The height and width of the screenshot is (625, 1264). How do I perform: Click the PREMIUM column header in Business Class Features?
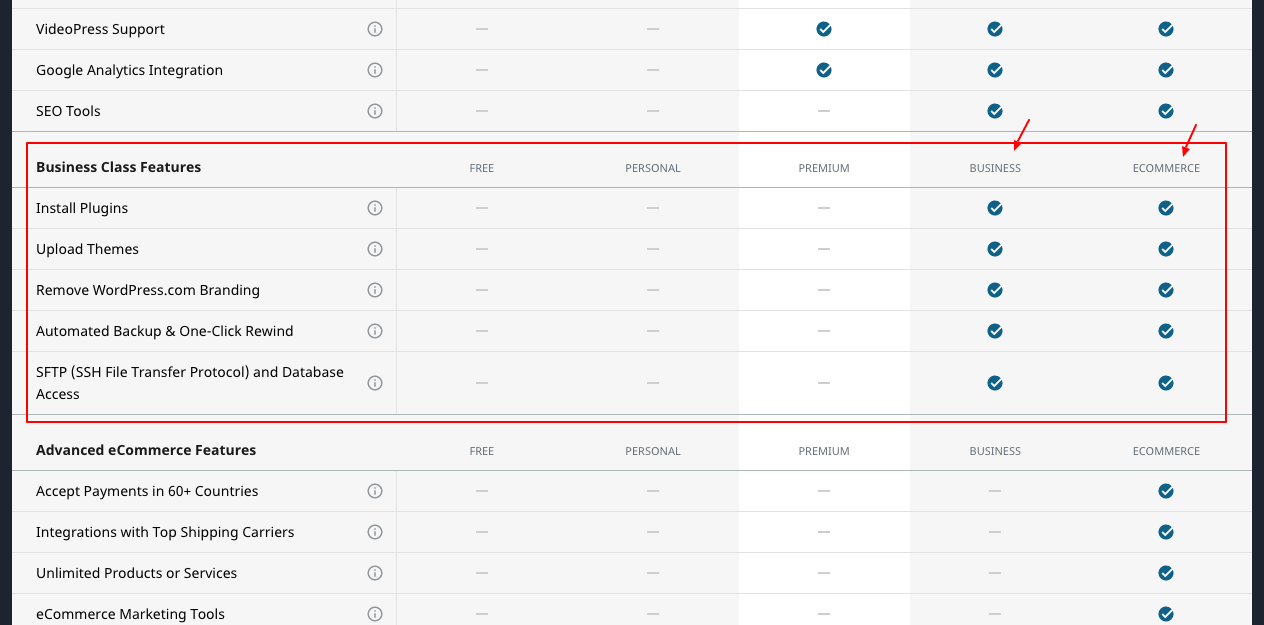[823, 168]
